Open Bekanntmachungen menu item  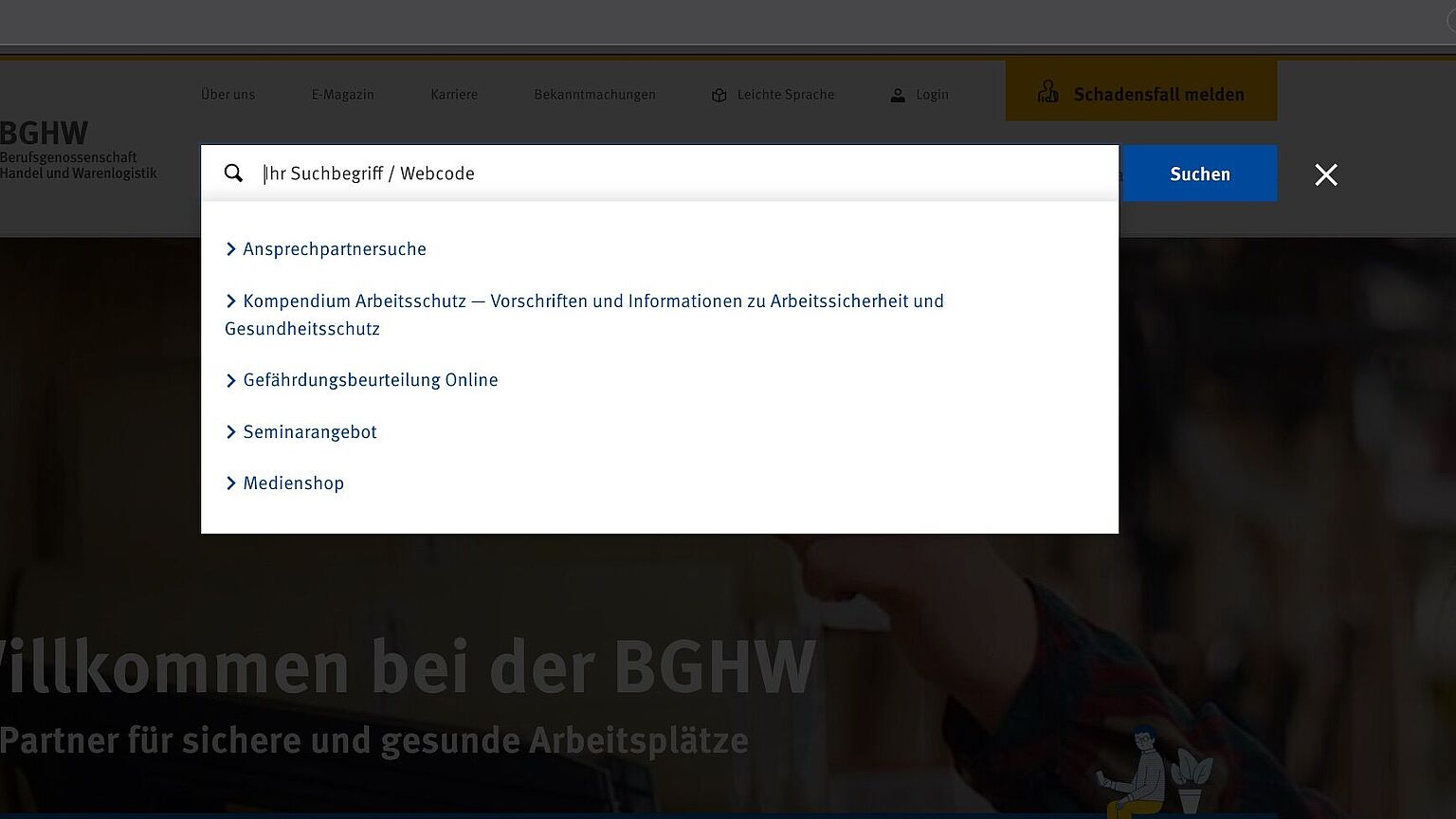click(x=594, y=95)
